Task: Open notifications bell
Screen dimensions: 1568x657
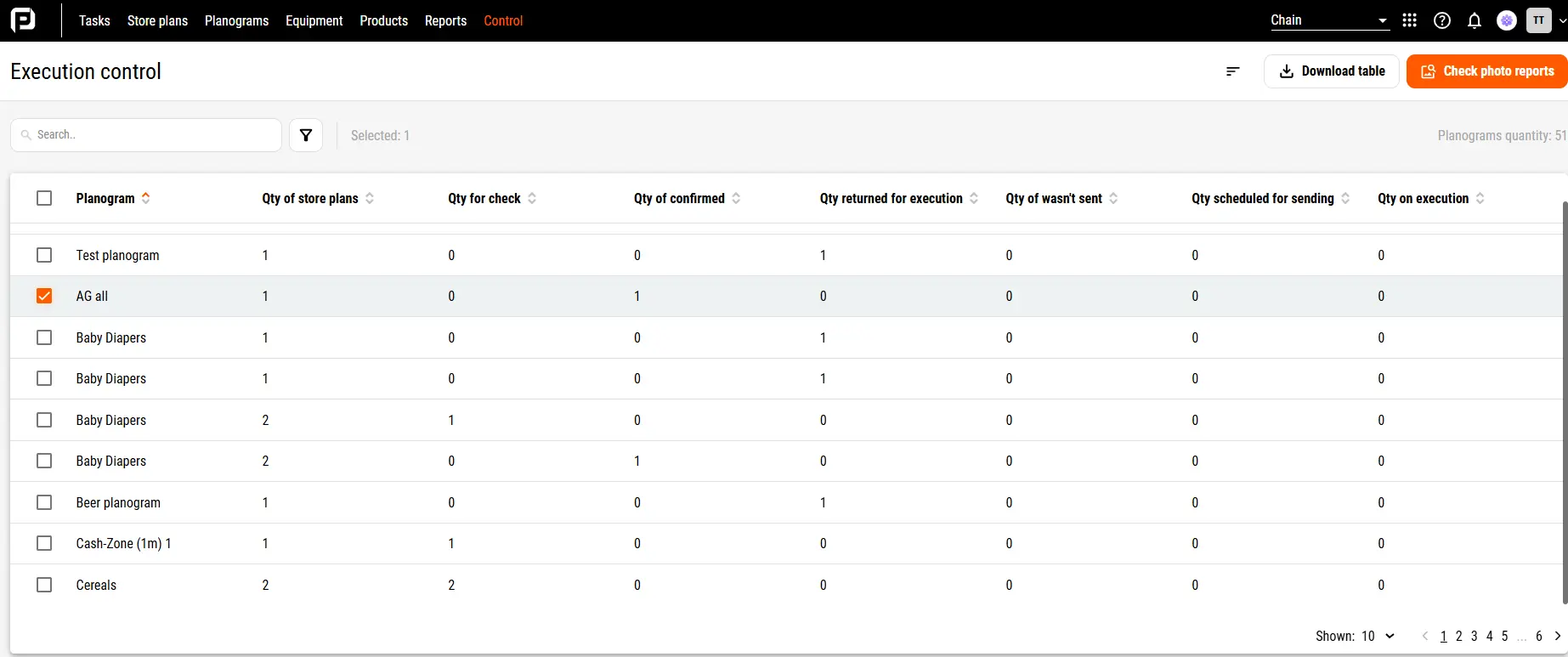Action: (1475, 20)
